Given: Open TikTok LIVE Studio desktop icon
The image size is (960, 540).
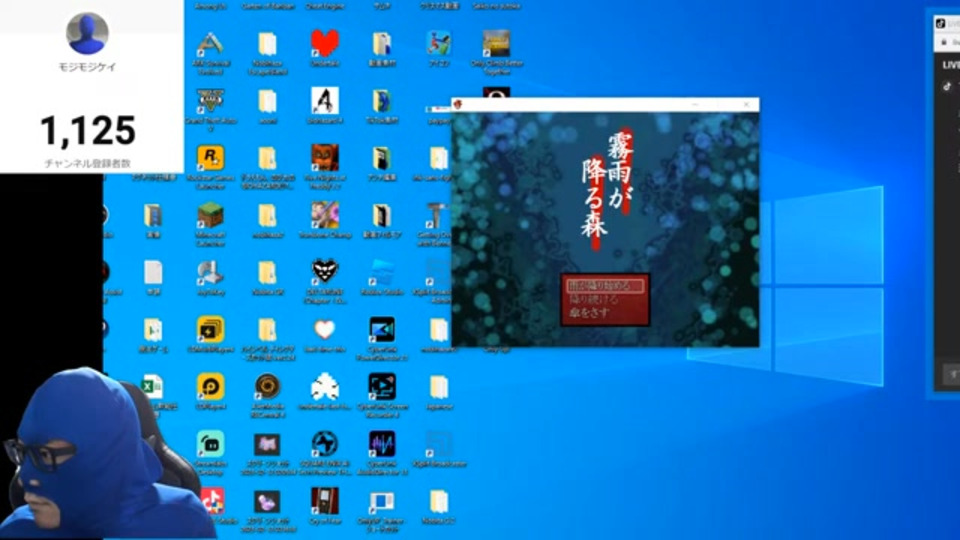Looking at the screenshot, I should coord(212,501).
